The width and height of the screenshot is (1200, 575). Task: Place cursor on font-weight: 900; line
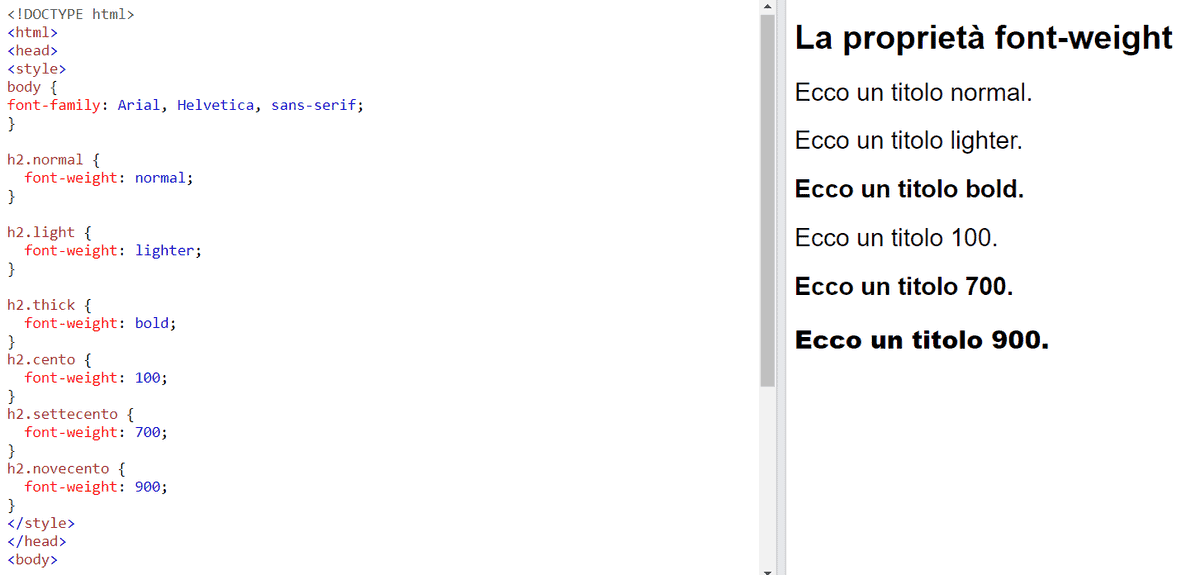click(x=96, y=487)
